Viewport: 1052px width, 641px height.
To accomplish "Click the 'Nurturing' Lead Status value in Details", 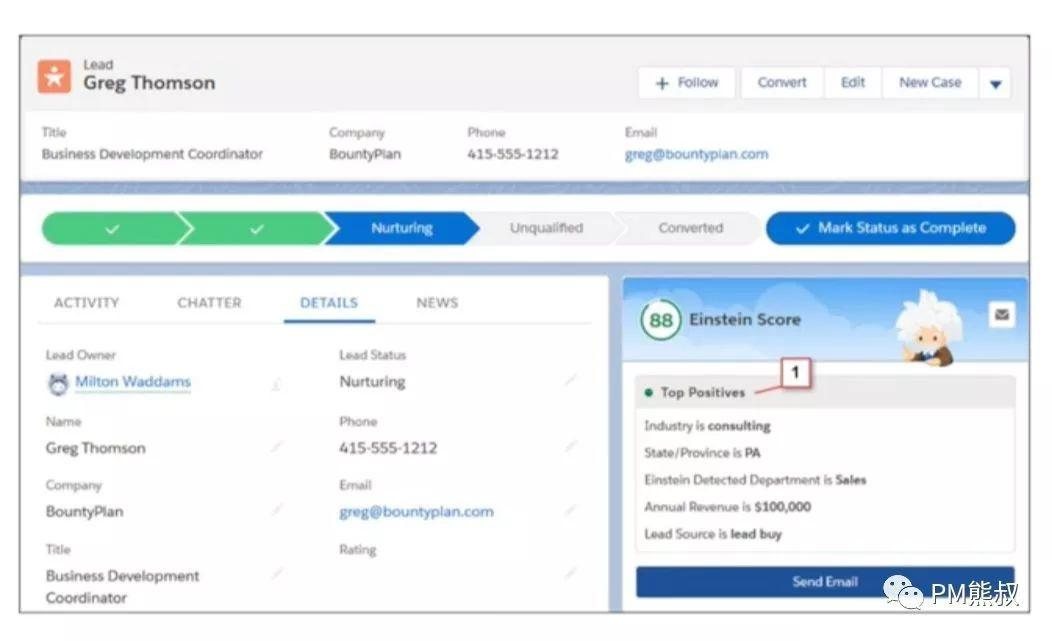I will 372,381.
